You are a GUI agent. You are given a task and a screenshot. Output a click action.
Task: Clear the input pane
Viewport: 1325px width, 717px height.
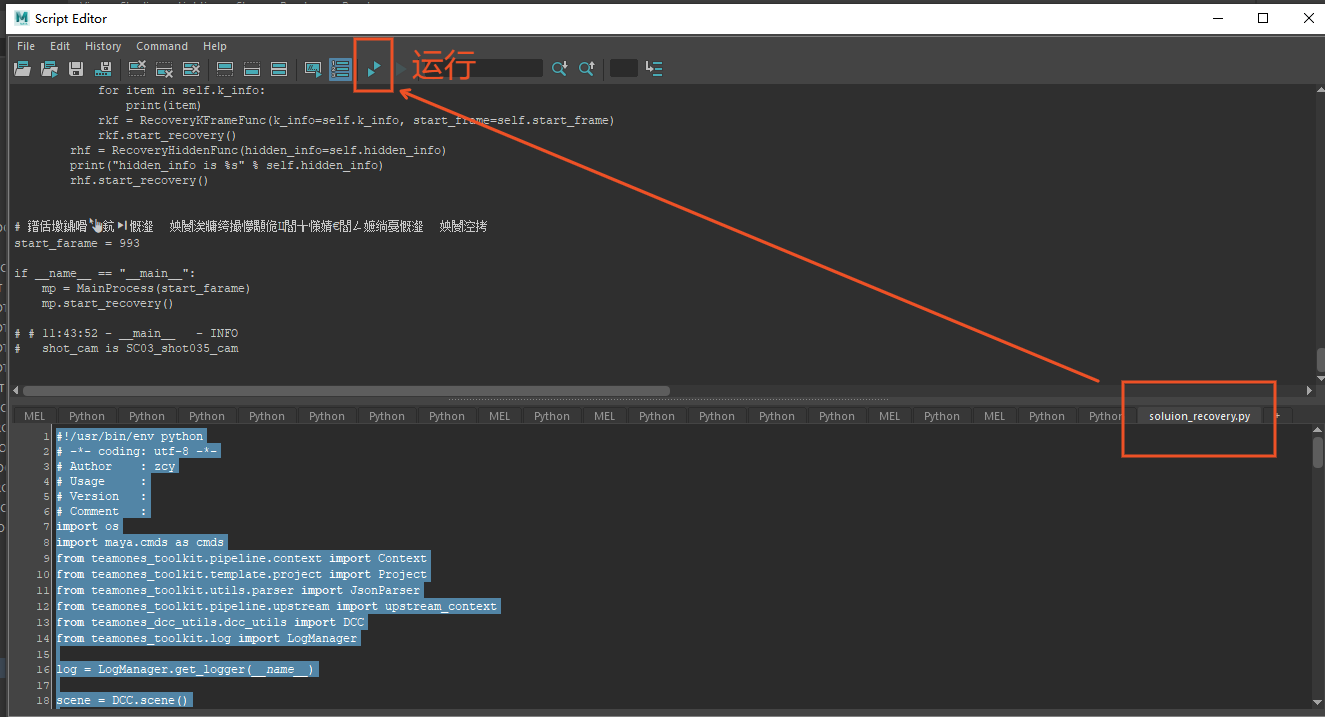[165, 69]
